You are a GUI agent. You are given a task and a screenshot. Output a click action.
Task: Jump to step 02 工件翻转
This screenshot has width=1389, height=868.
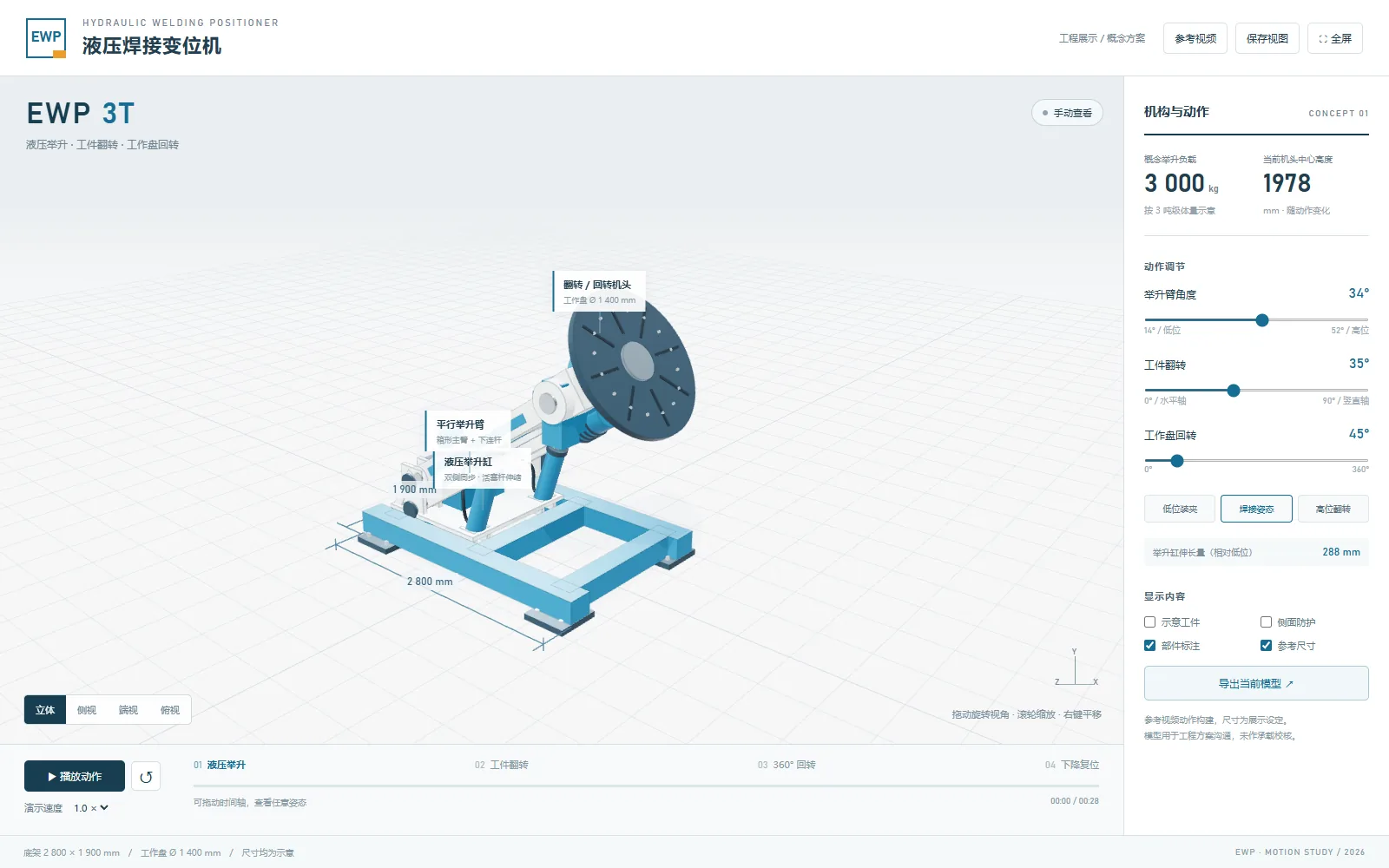[x=502, y=765]
